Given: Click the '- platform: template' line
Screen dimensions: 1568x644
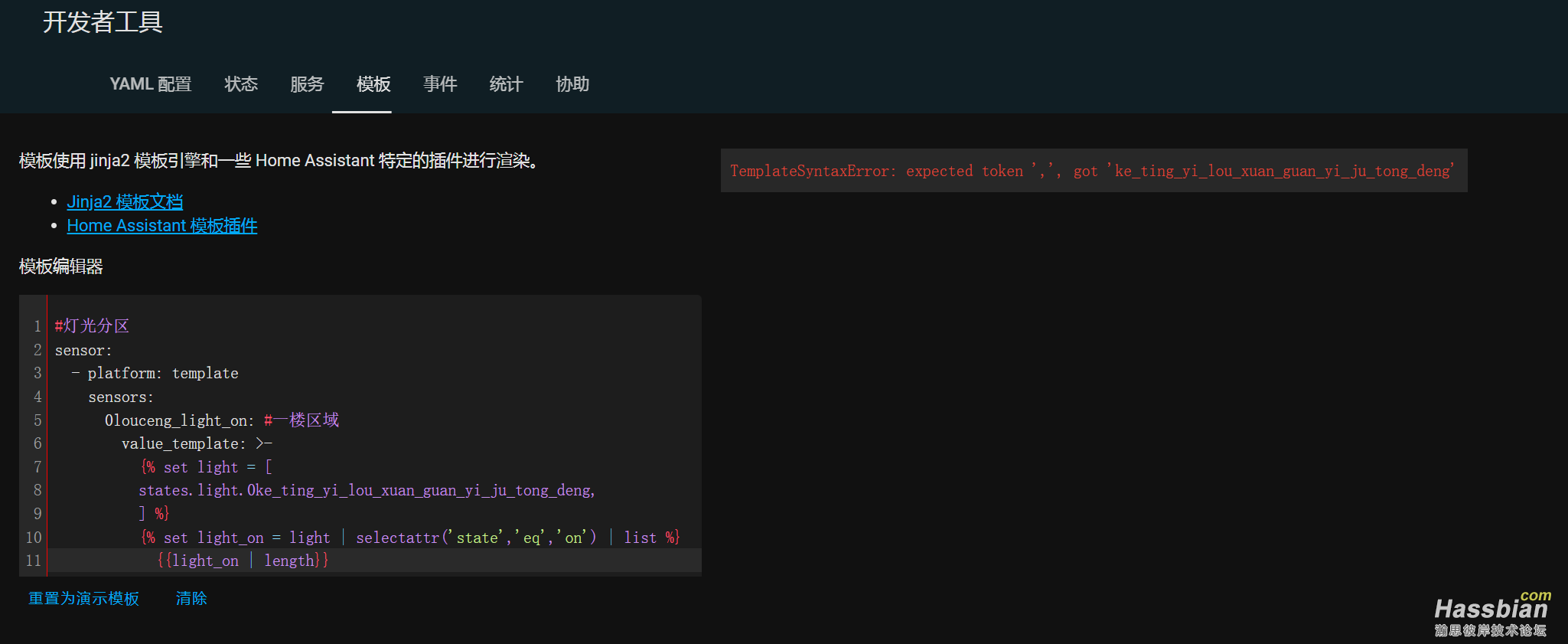Looking at the screenshot, I should pyautogui.click(x=155, y=374).
